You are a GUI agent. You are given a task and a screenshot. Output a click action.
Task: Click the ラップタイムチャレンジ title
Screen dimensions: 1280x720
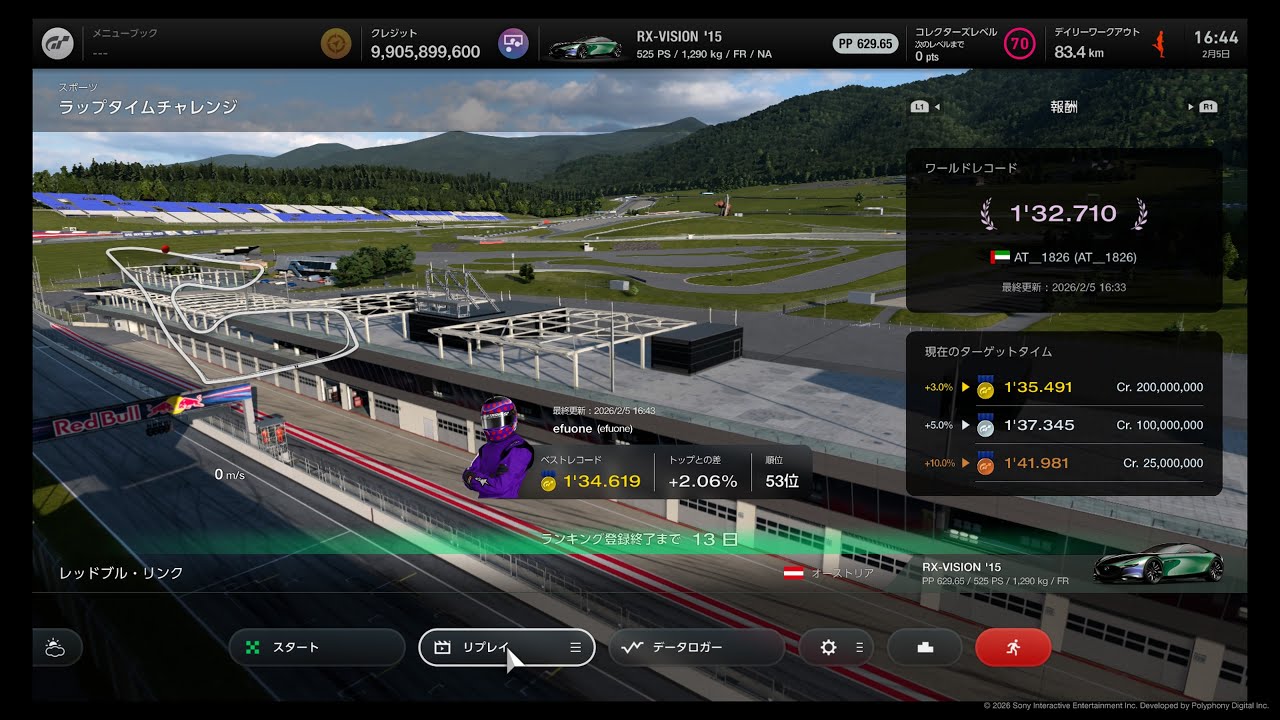(148, 107)
